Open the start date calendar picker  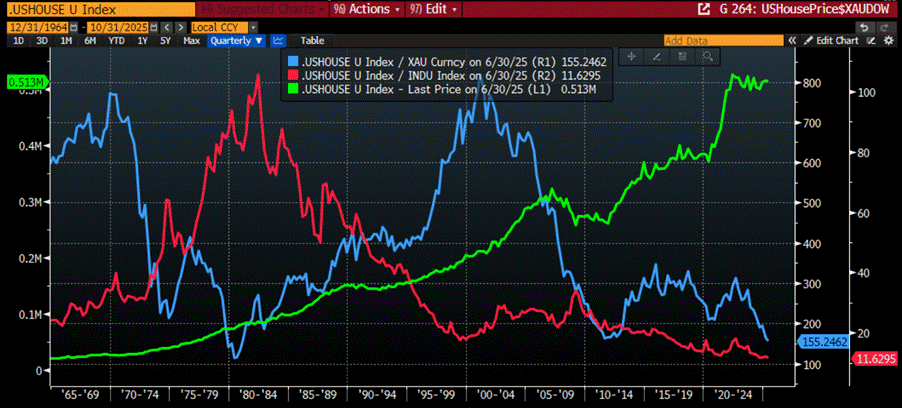pos(74,27)
